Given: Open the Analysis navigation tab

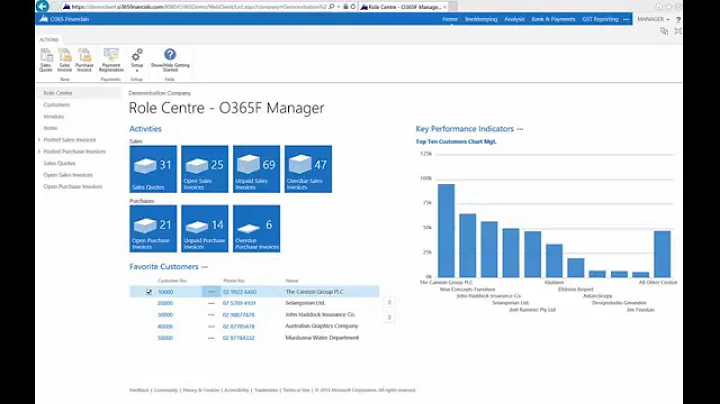Looking at the screenshot, I should pos(514,19).
